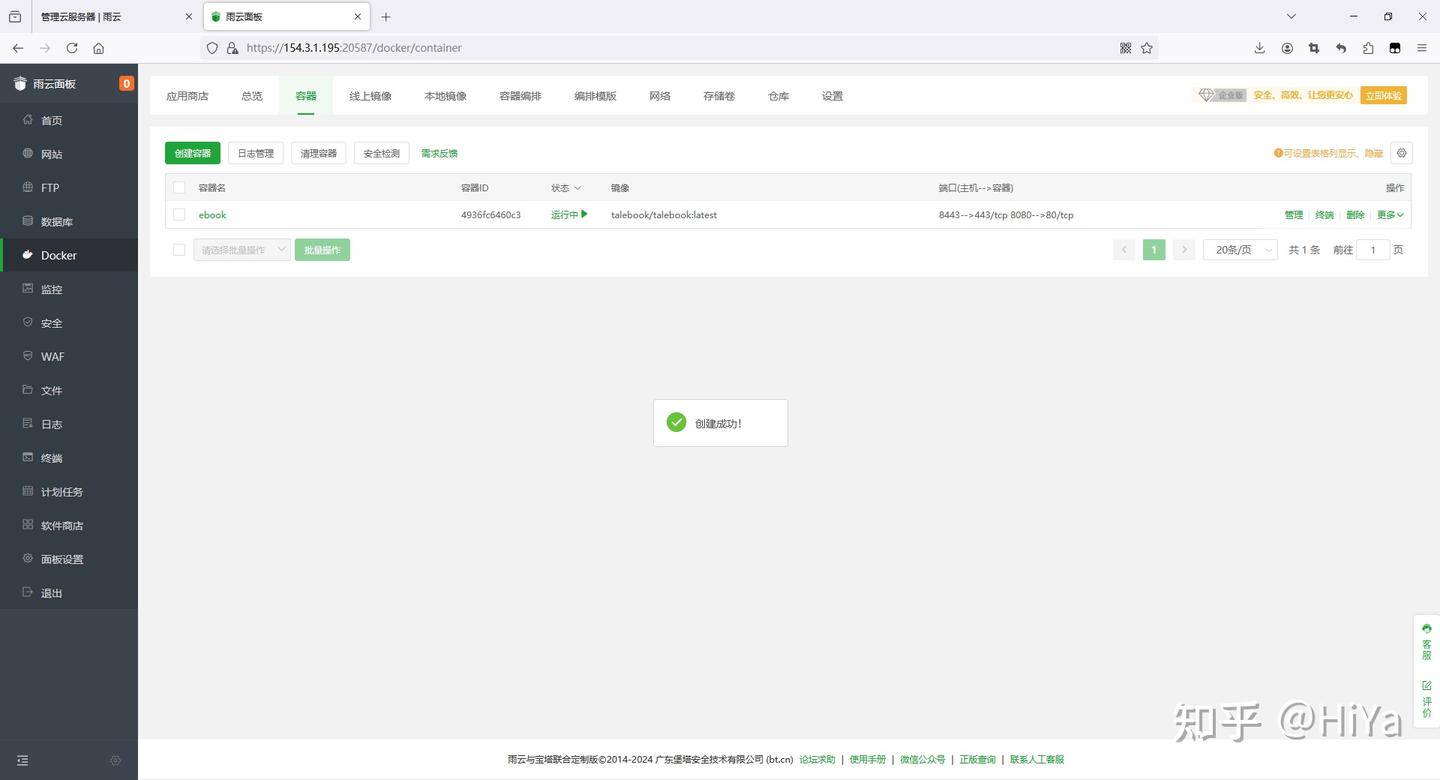1440x780 pixels.
Task: Switch to the 应用商店 tab
Action: (187, 96)
